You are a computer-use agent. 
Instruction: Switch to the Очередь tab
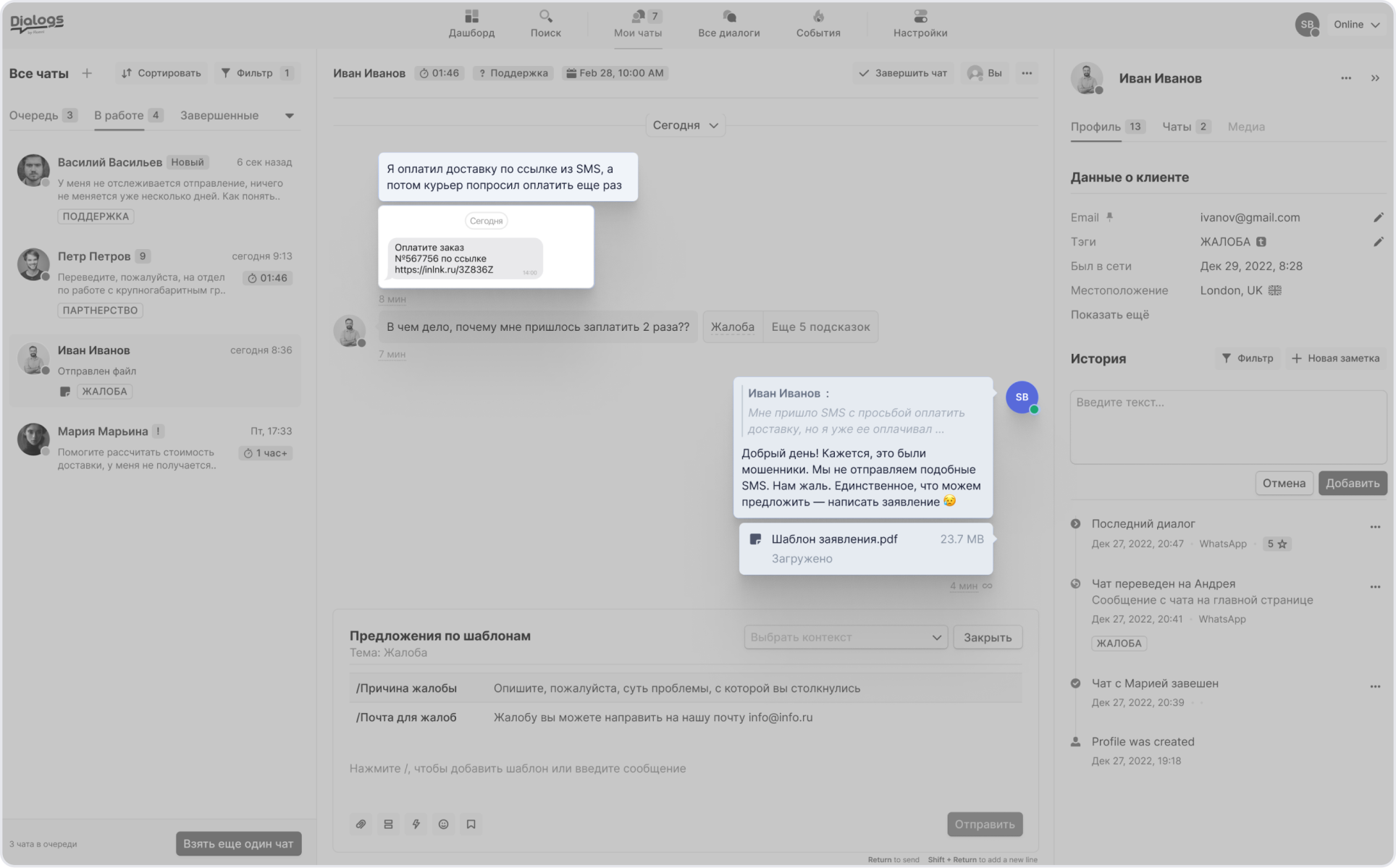pos(42,115)
